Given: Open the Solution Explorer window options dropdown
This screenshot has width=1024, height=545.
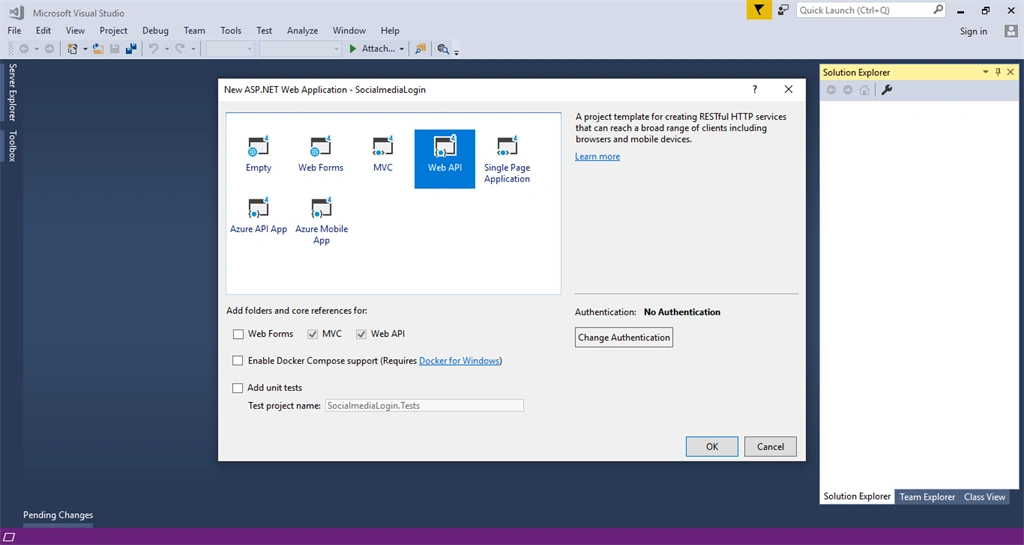Looking at the screenshot, I should point(985,72).
